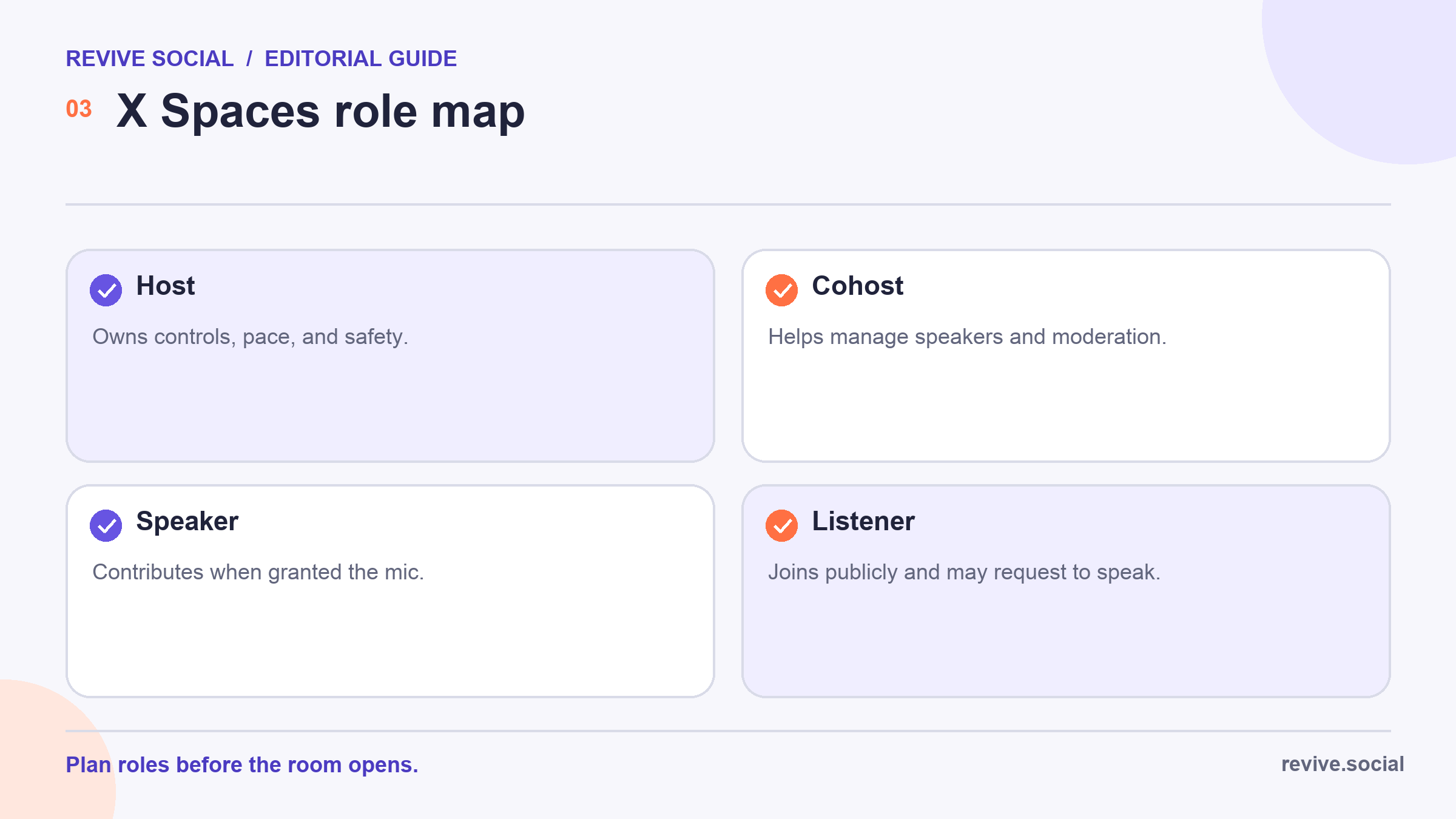The height and width of the screenshot is (819, 1456).
Task: Click the orange checkmark icon beside Listener
Action: pyautogui.click(x=781, y=525)
